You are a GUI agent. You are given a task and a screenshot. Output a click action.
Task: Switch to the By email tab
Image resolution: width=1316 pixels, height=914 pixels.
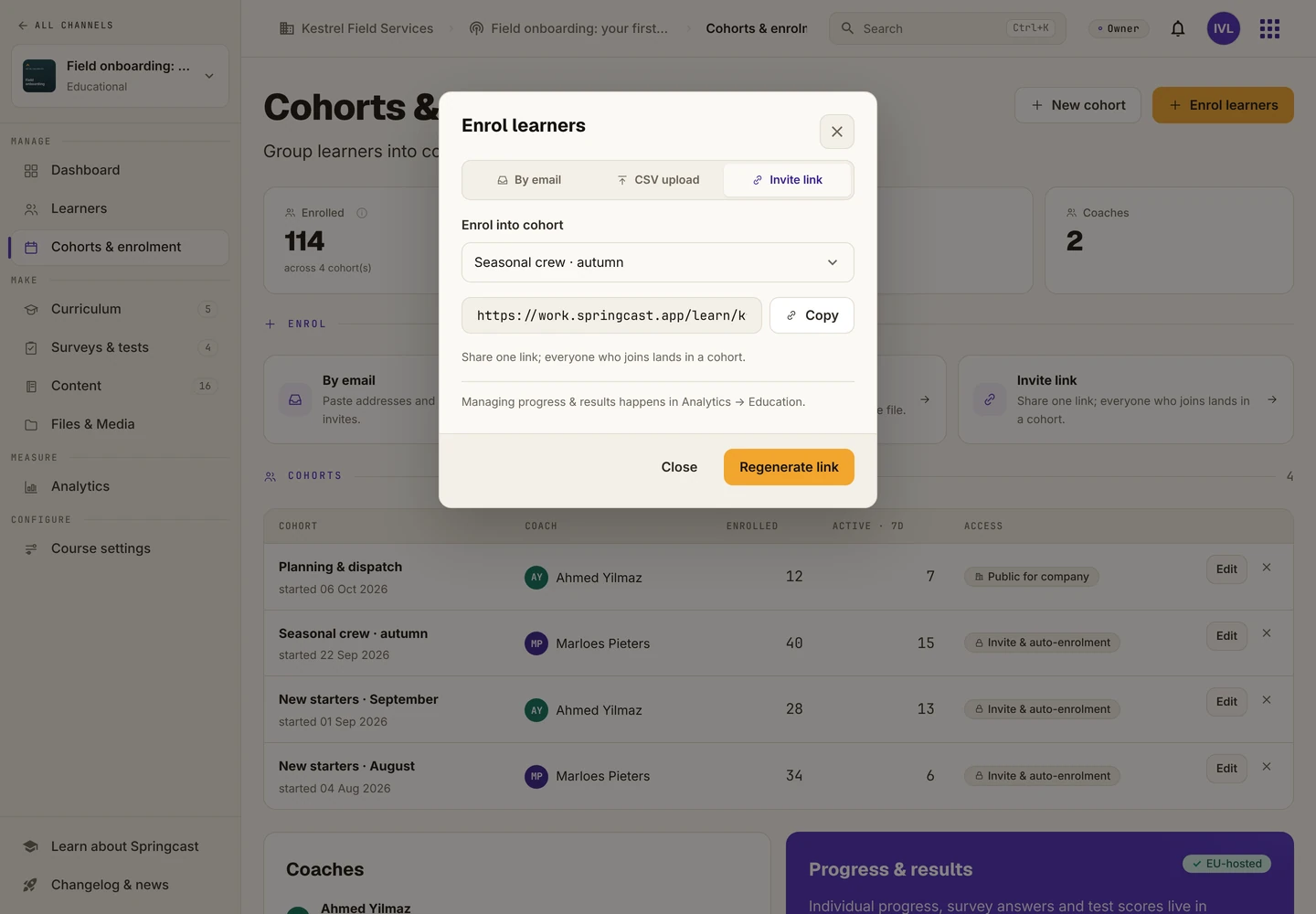tap(528, 180)
